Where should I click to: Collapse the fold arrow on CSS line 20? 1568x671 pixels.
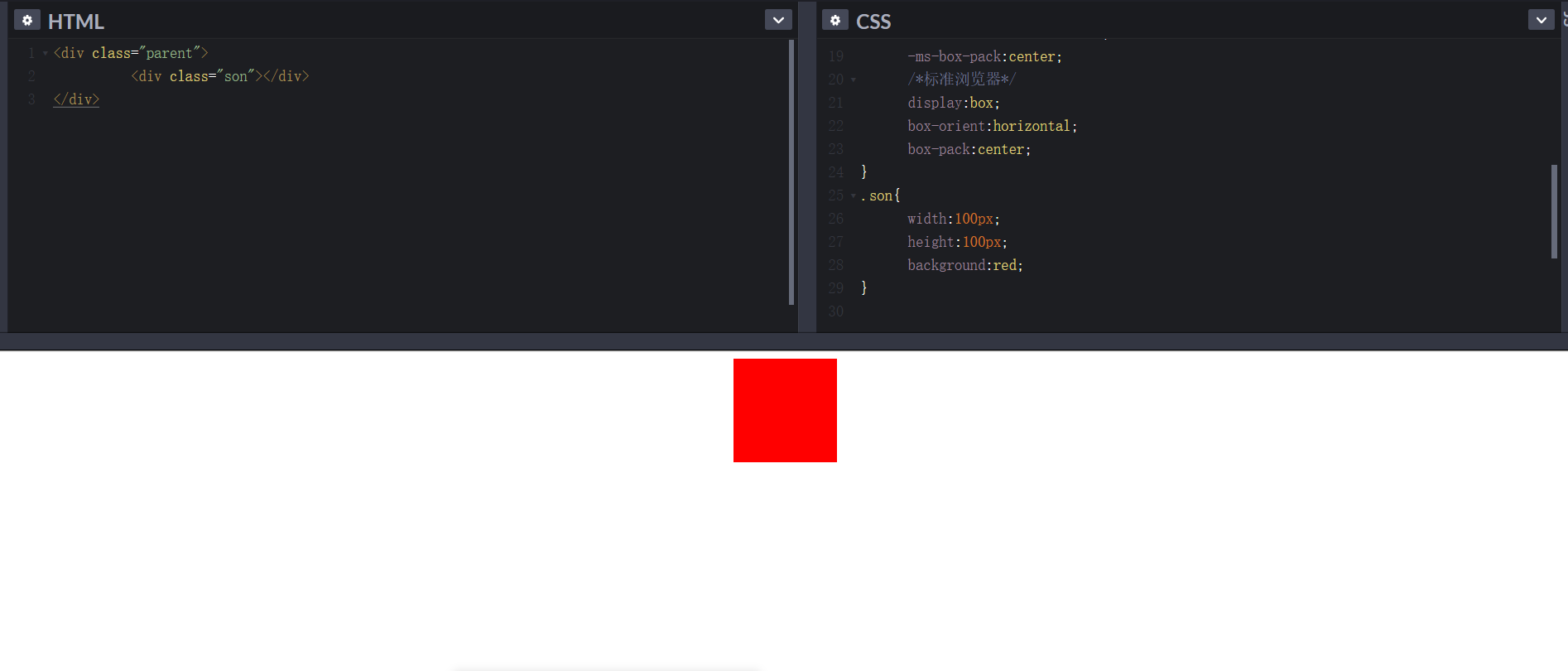[x=853, y=80]
